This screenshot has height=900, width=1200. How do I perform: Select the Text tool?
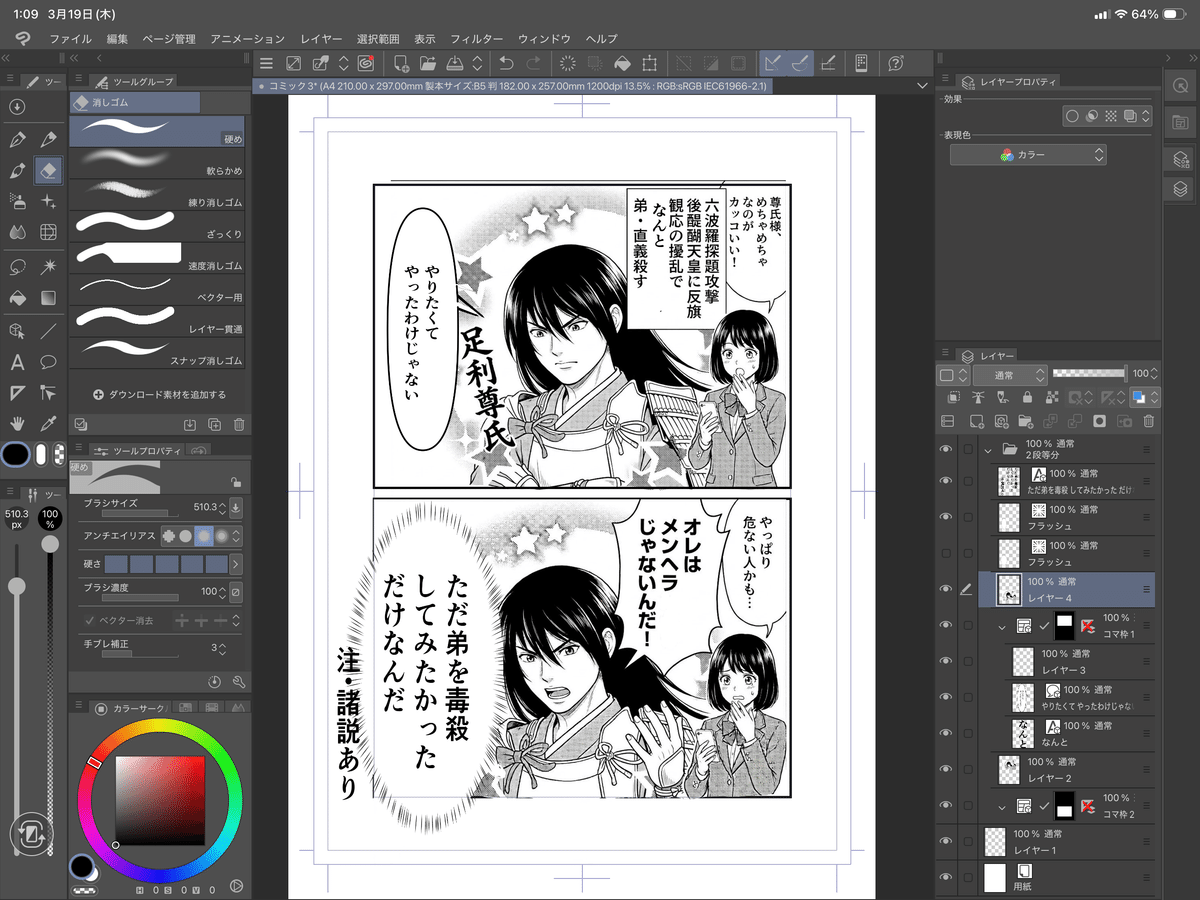point(16,360)
